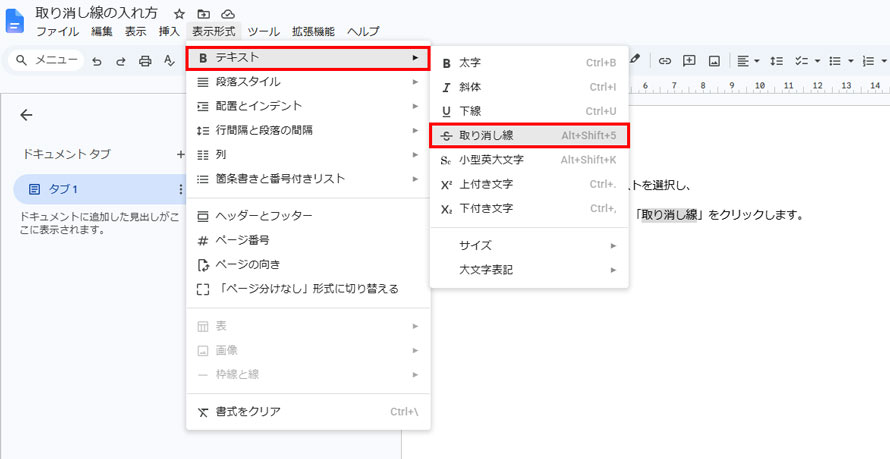Choose 書式をクリア menu item

[x=308, y=411]
